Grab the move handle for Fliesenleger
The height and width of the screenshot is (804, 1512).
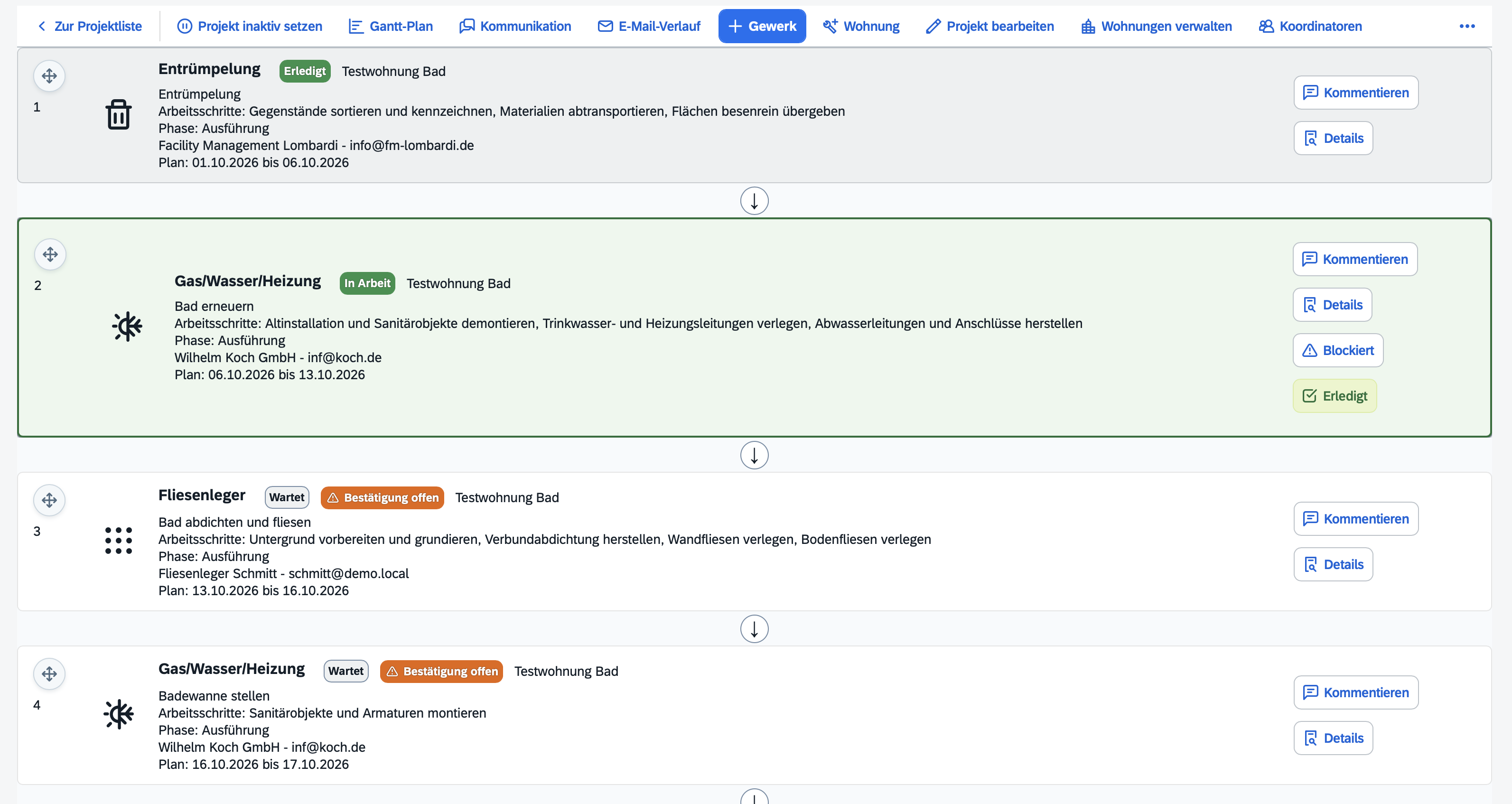point(49,501)
